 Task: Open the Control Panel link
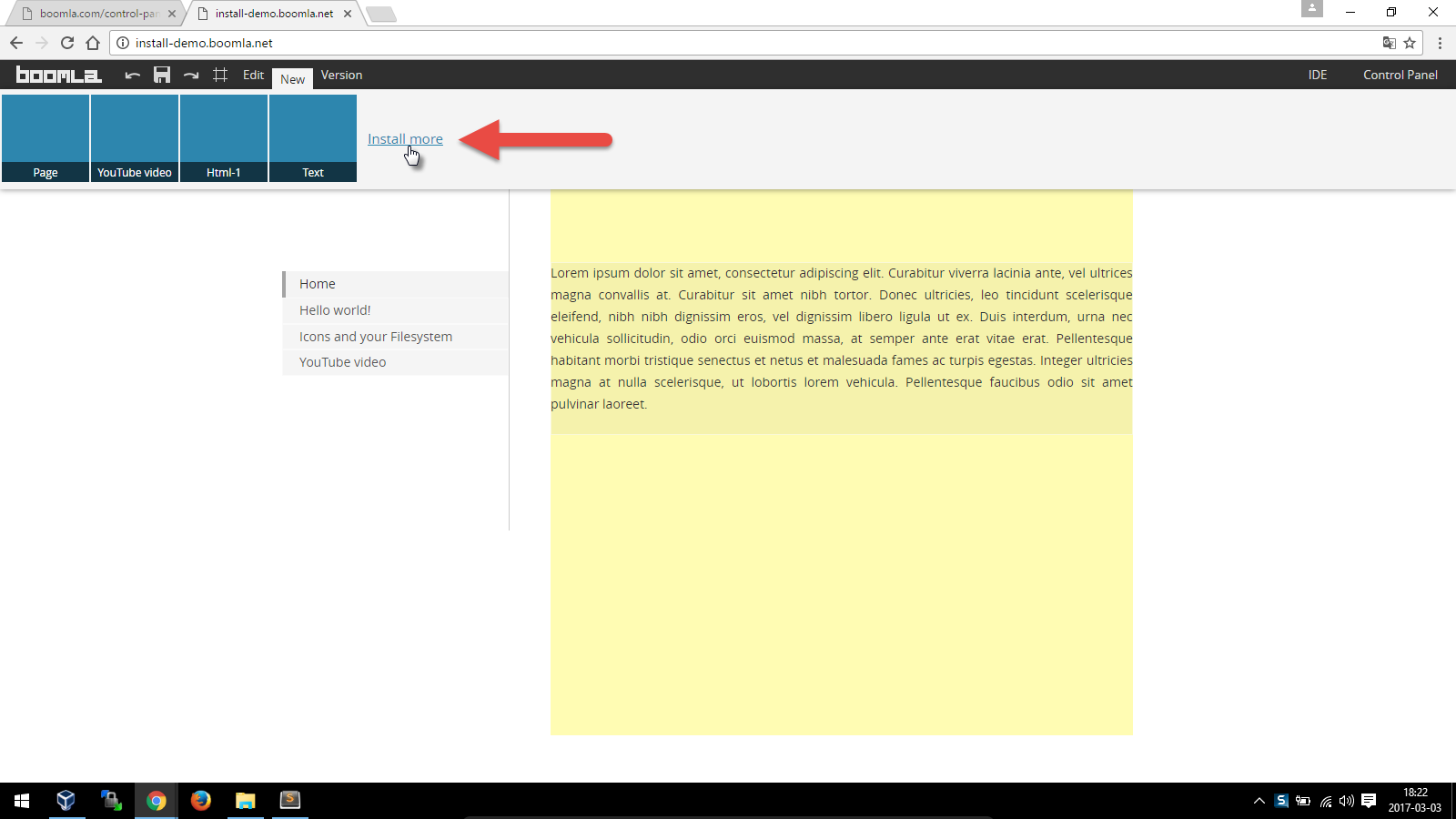(1400, 76)
